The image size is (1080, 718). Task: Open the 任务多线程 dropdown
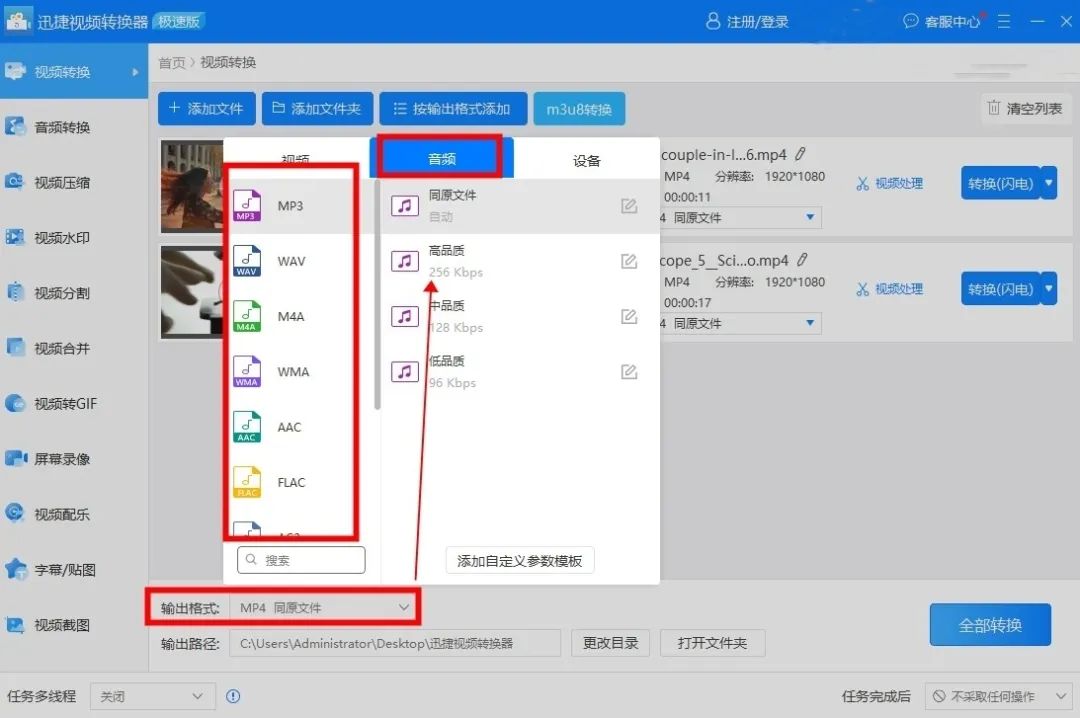[152, 696]
